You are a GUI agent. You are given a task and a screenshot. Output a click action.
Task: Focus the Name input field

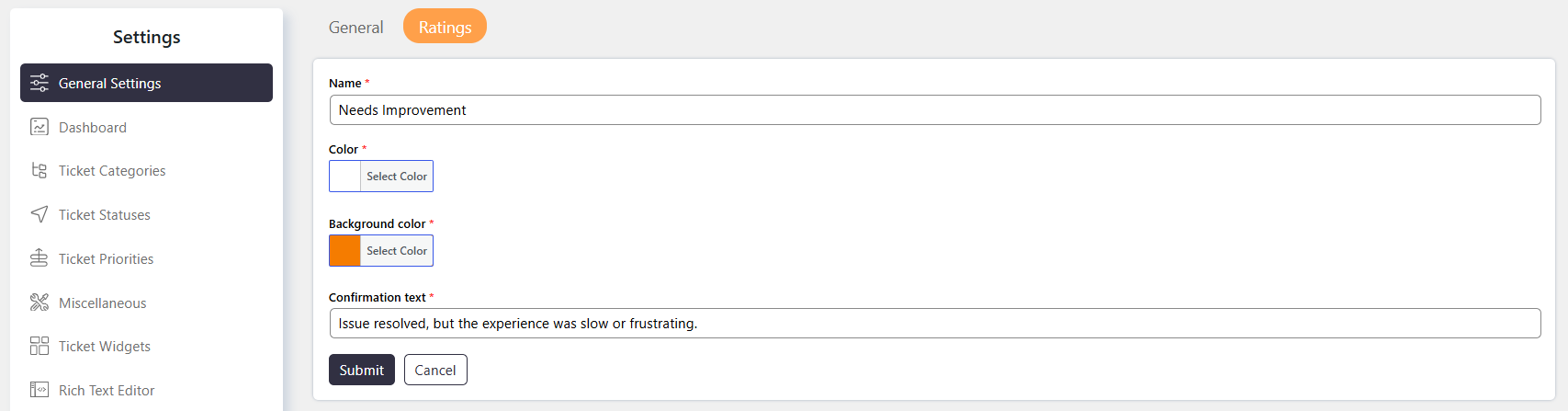pyautogui.click(x=935, y=109)
